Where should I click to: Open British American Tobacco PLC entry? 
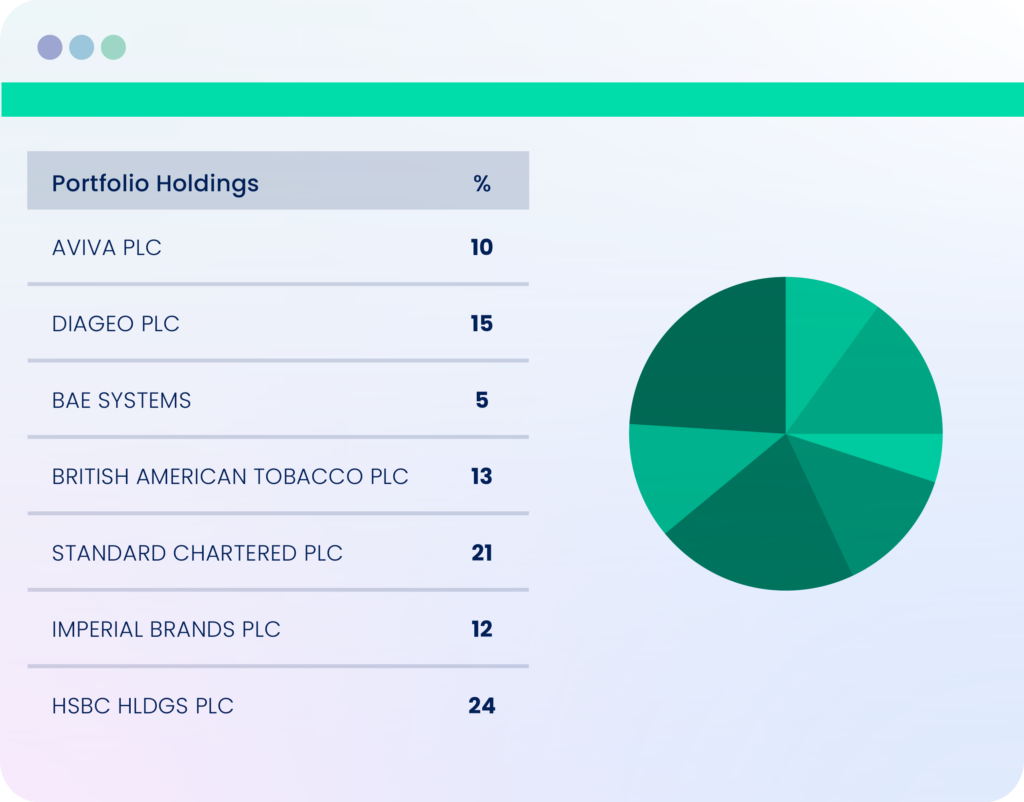click(278, 476)
